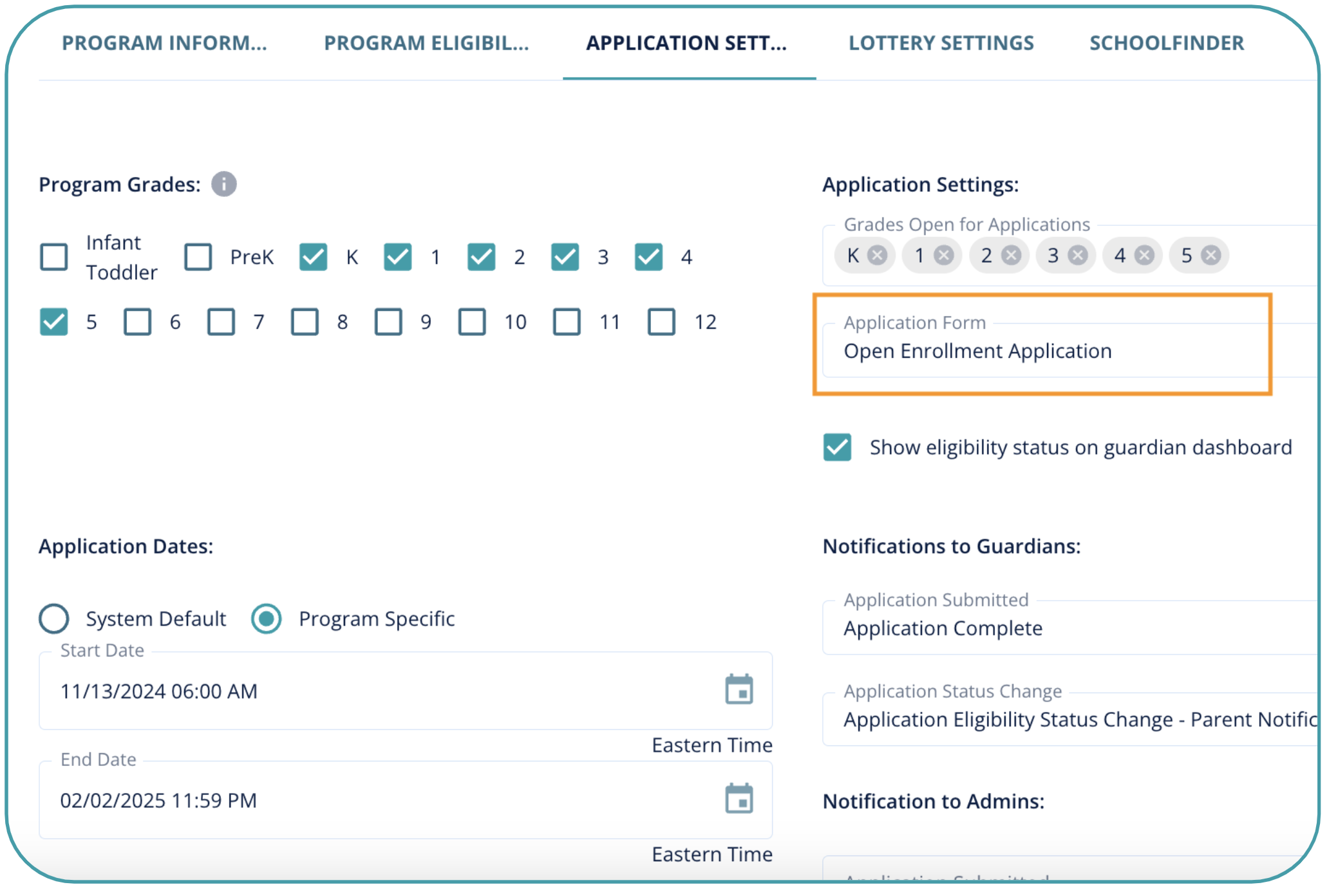This screenshot has width=1329, height=896.
Task: Open the Application Form dropdown
Action: pyautogui.click(x=1043, y=351)
